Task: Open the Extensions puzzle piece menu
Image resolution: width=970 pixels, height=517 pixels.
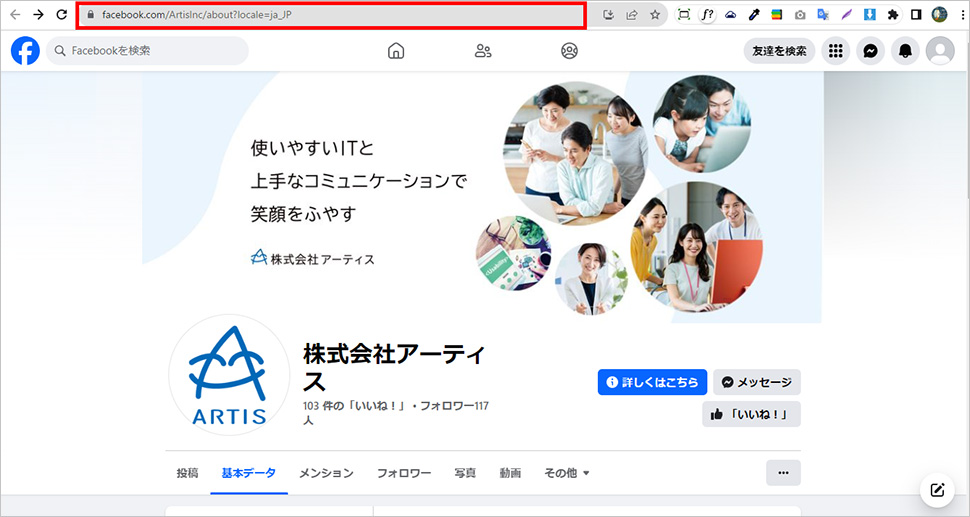Action: 893,15
